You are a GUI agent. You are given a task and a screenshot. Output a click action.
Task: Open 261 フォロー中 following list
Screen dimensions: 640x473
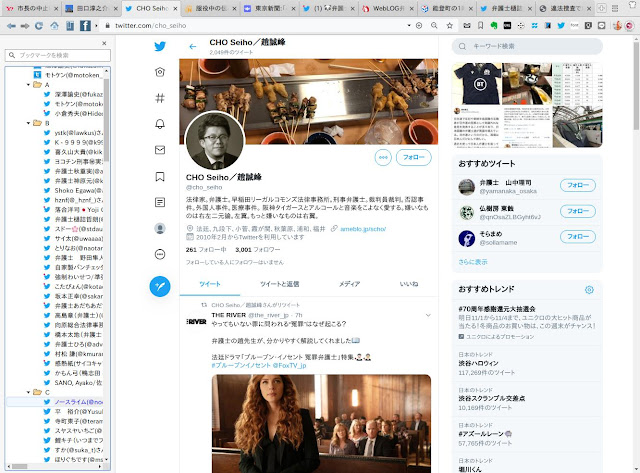click(x=206, y=250)
